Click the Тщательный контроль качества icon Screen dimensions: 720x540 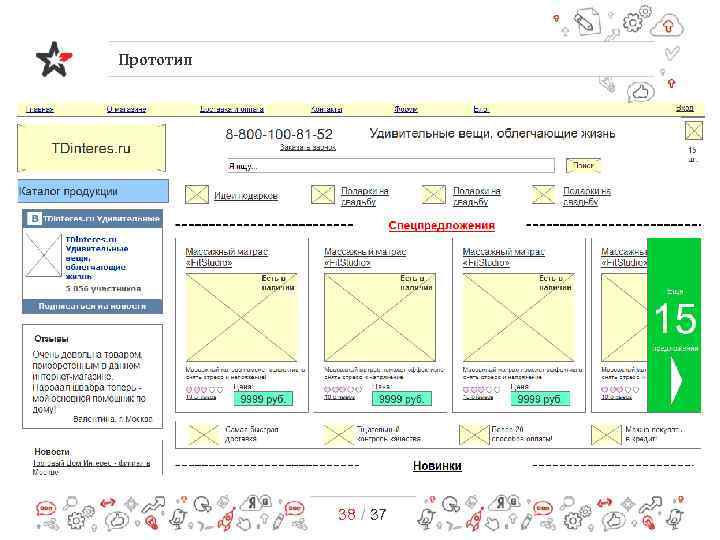338,434
